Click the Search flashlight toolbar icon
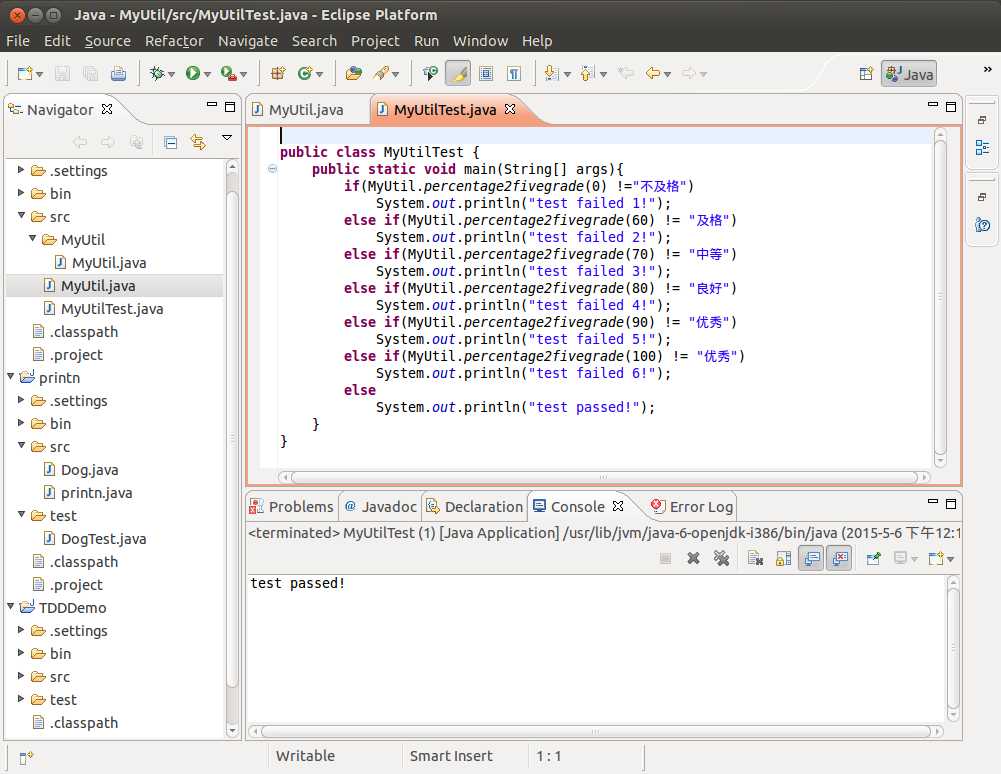 pos(382,73)
